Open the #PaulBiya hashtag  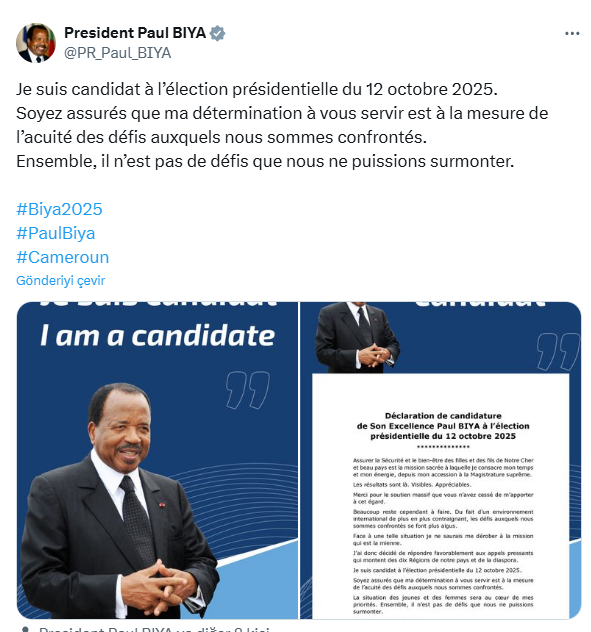(56, 233)
